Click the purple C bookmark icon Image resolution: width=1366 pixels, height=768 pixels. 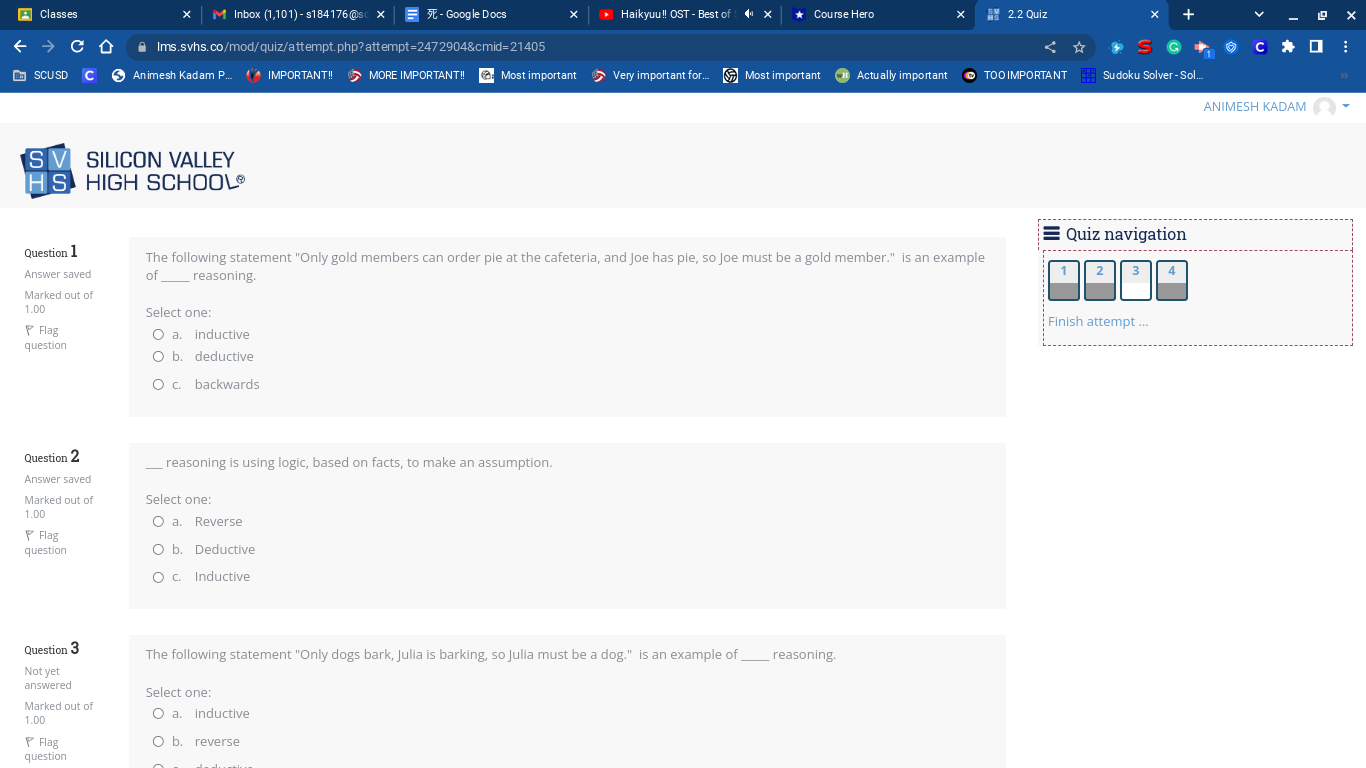[90, 75]
